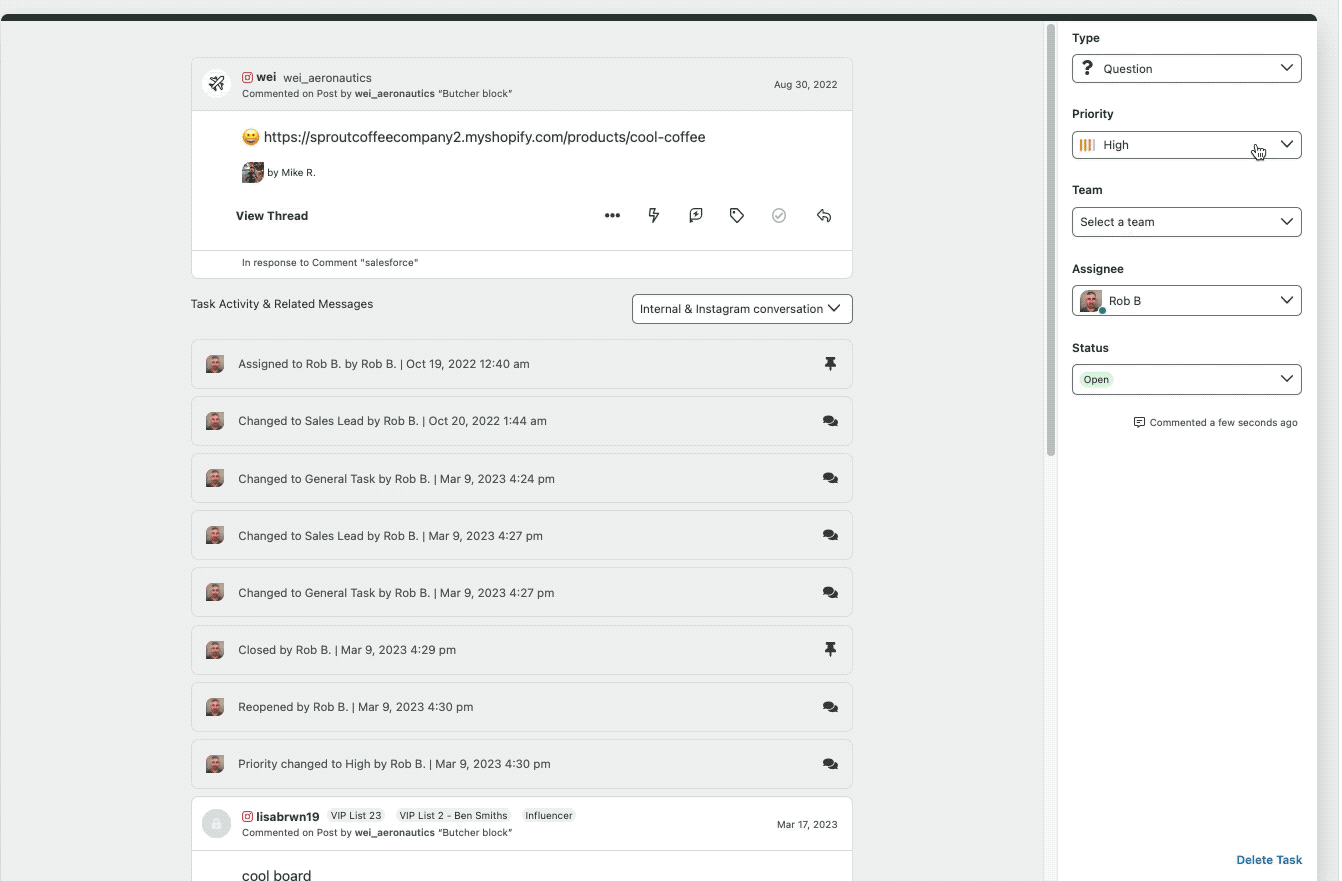
Task: Click 'Priority changed to High' activity text
Action: (394, 764)
